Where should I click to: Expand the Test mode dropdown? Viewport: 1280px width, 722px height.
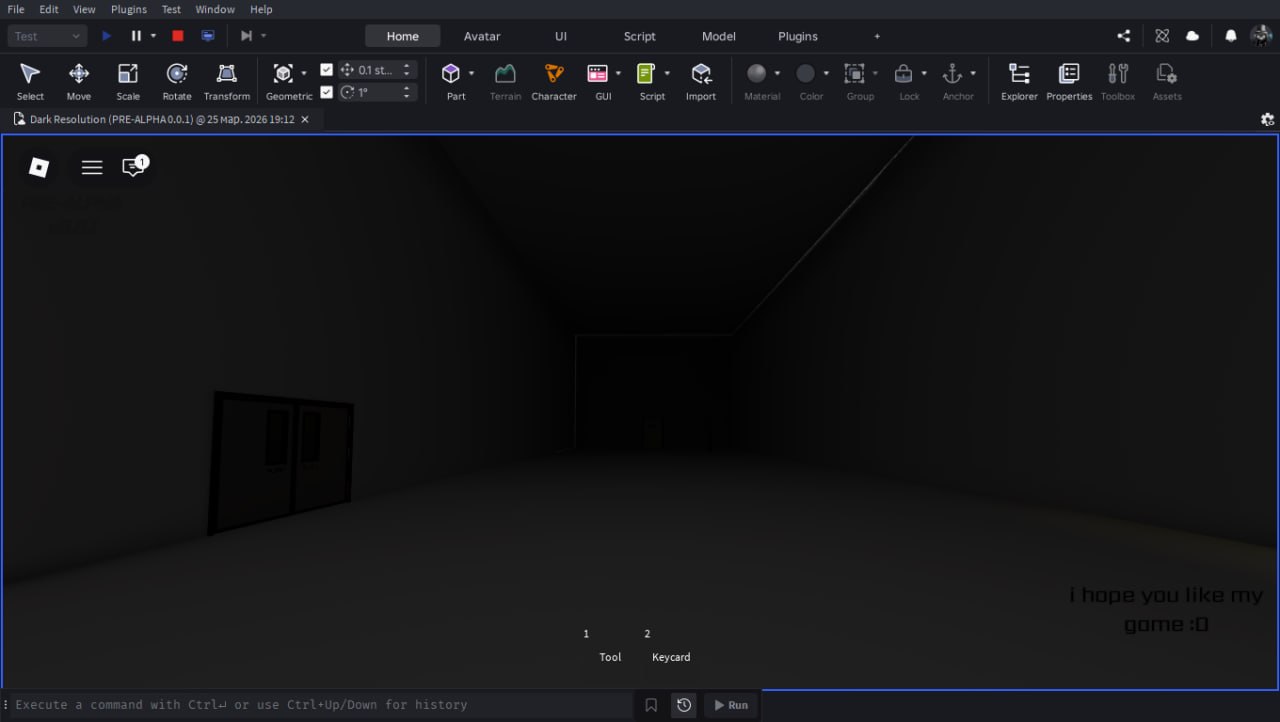pyautogui.click(x=48, y=36)
